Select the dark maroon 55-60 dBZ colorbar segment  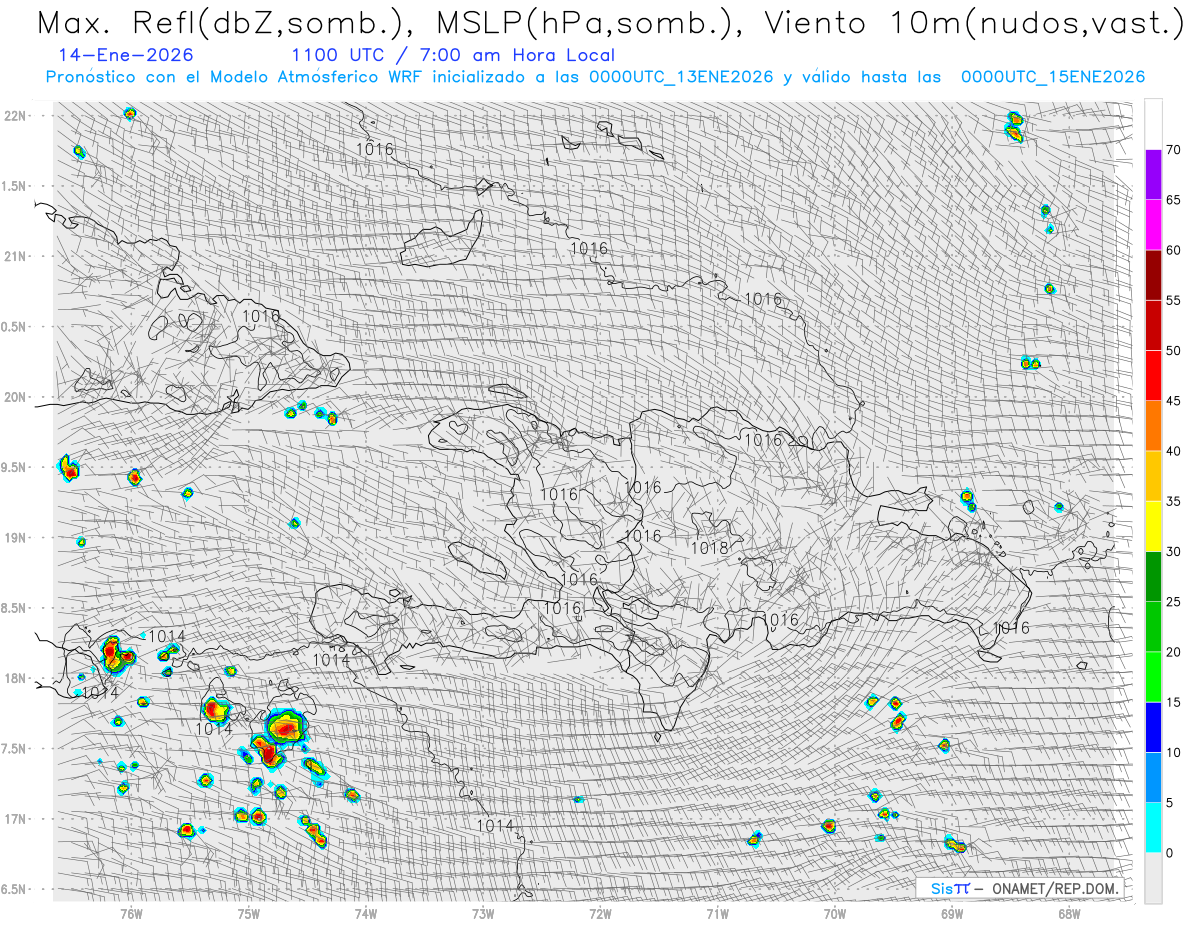[1153, 275]
